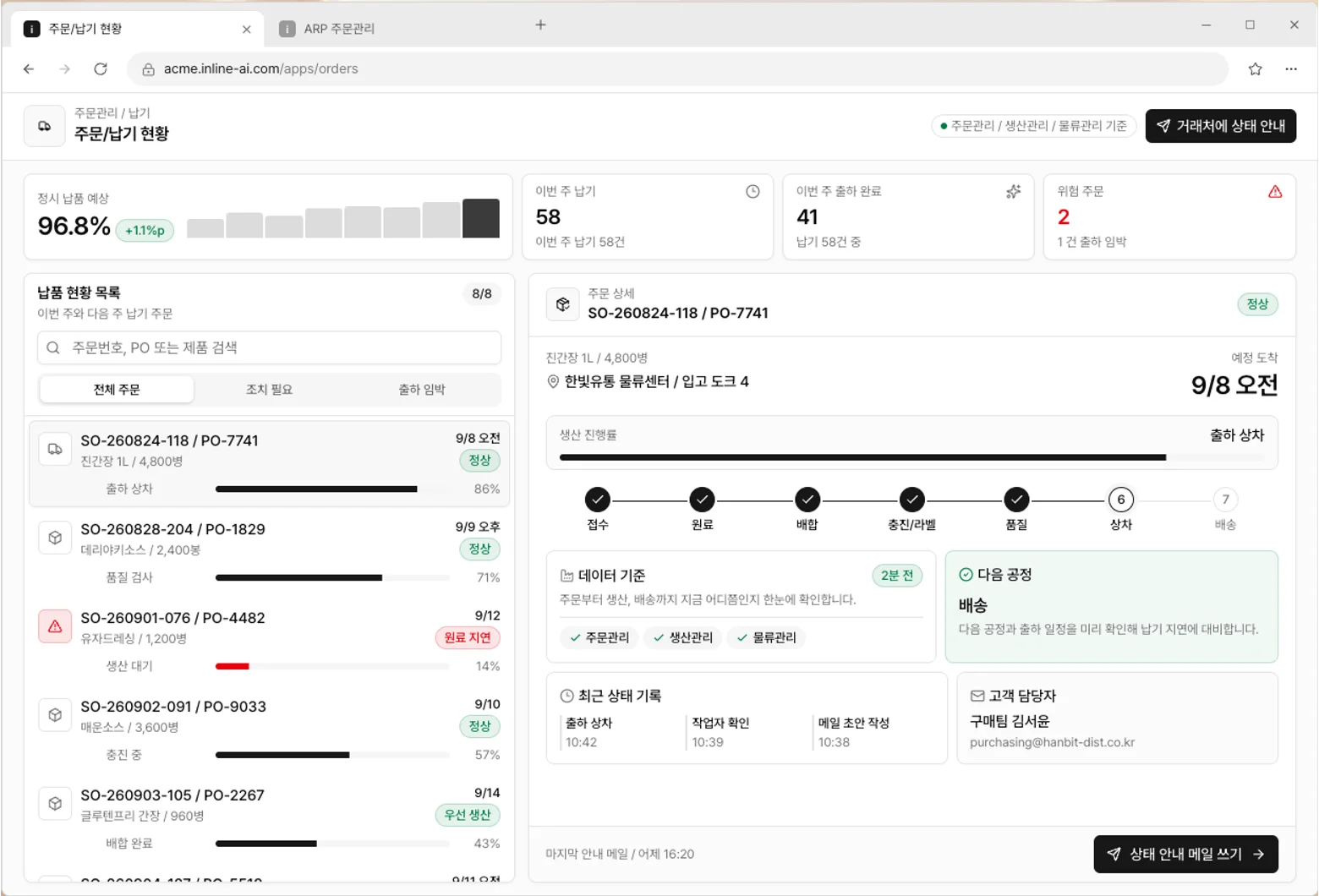Click step 7 배송 in the process timeline
The width and height of the screenshot is (1319, 896).
[x=1226, y=500]
